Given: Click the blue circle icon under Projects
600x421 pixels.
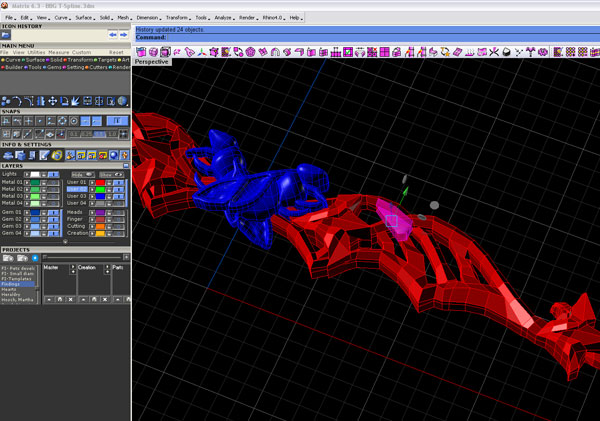Looking at the screenshot, I should click(35, 258).
